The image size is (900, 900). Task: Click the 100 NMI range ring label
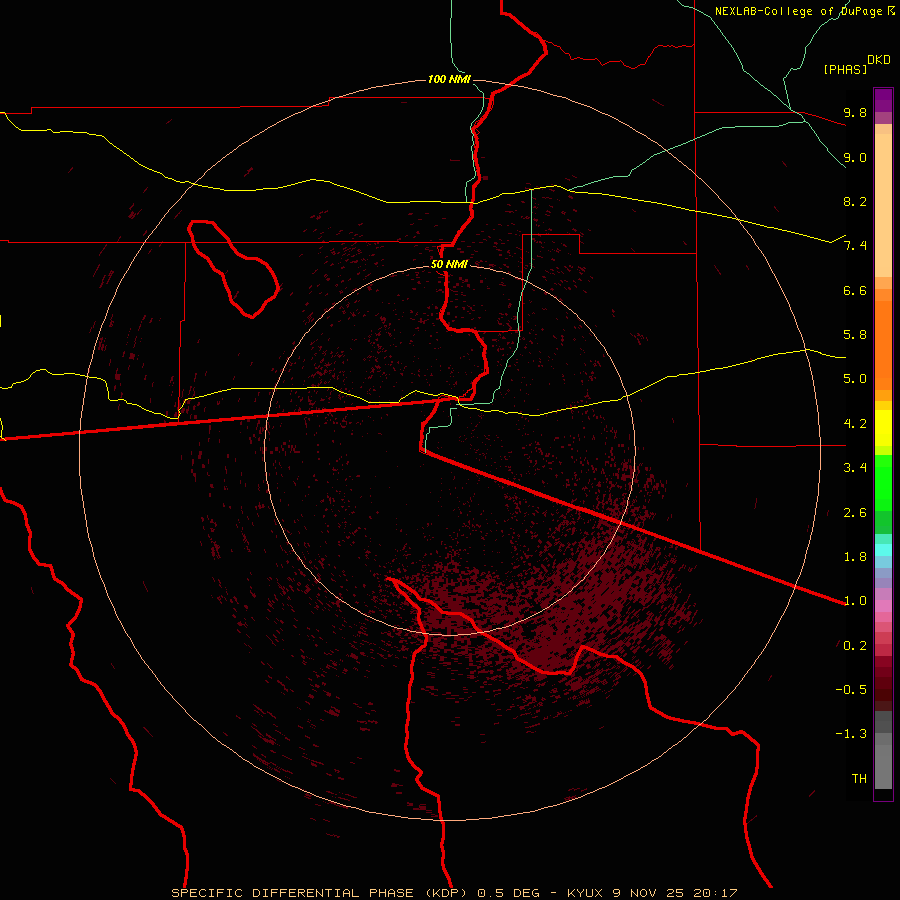(449, 79)
